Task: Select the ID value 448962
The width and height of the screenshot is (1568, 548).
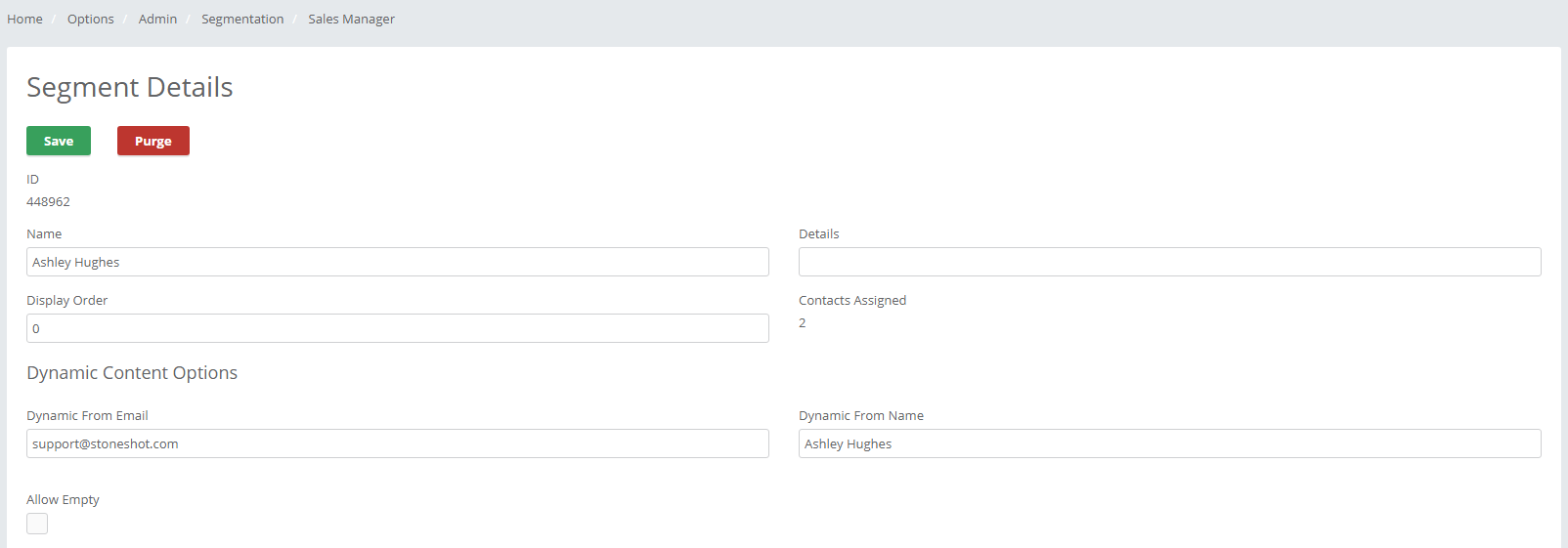Action: [48, 201]
